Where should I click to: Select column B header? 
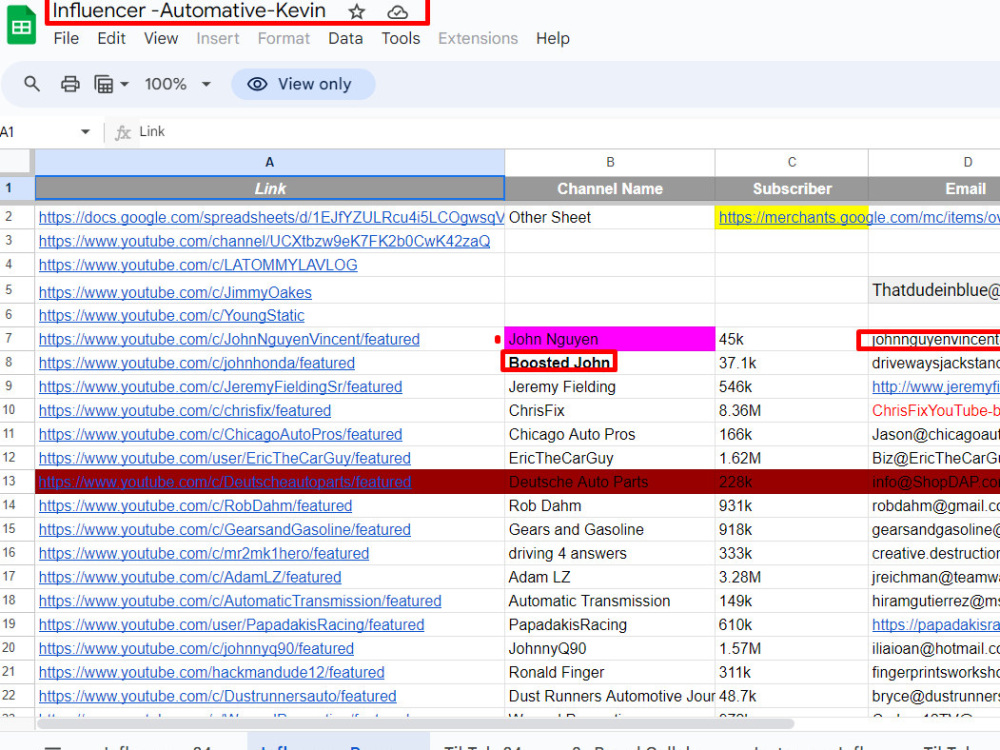[x=610, y=162]
